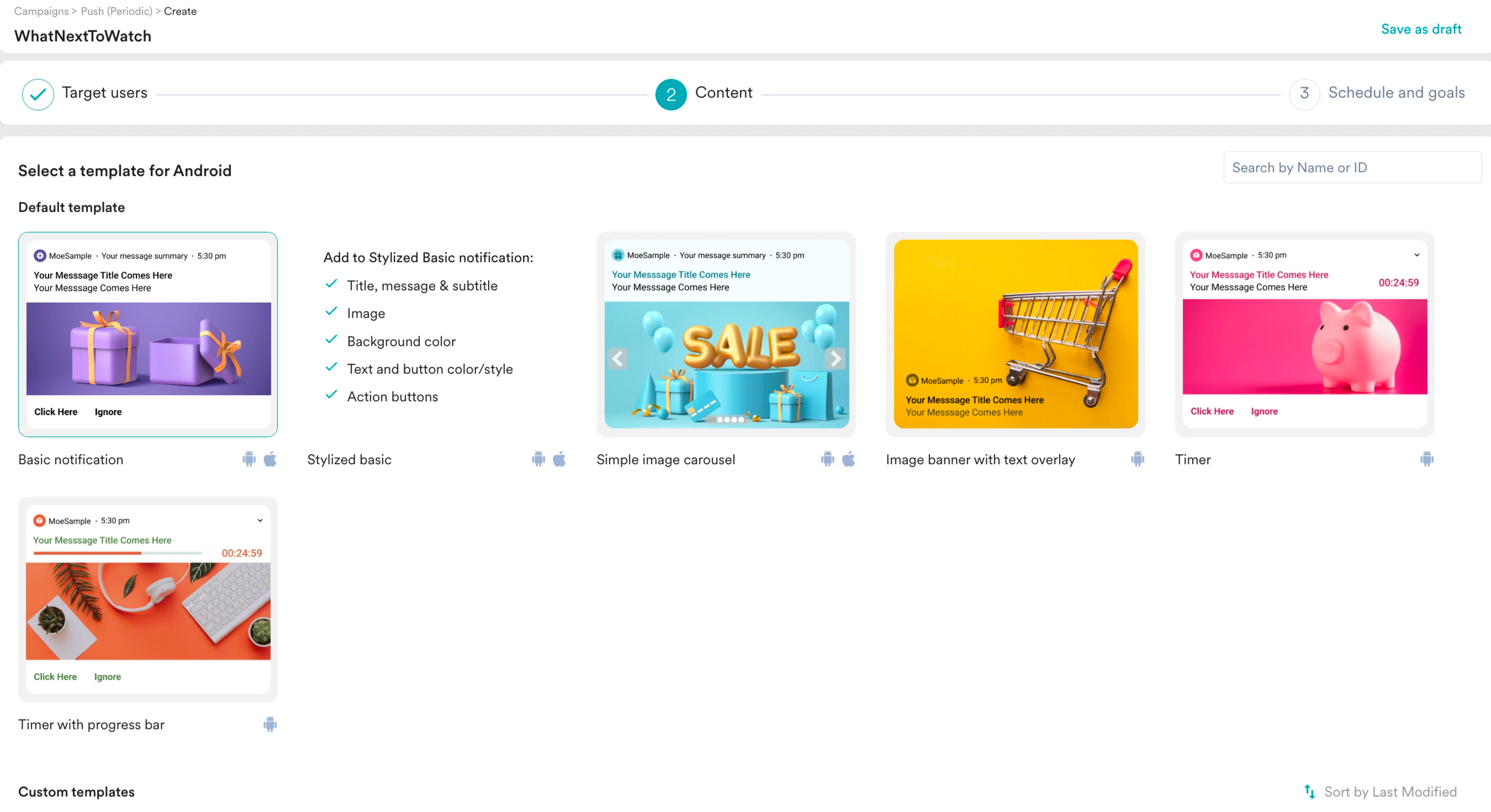Click pink 'Ignore' in Timer preview
This screenshot has width=1491, height=812.
pyautogui.click(x=1264, y=411)
